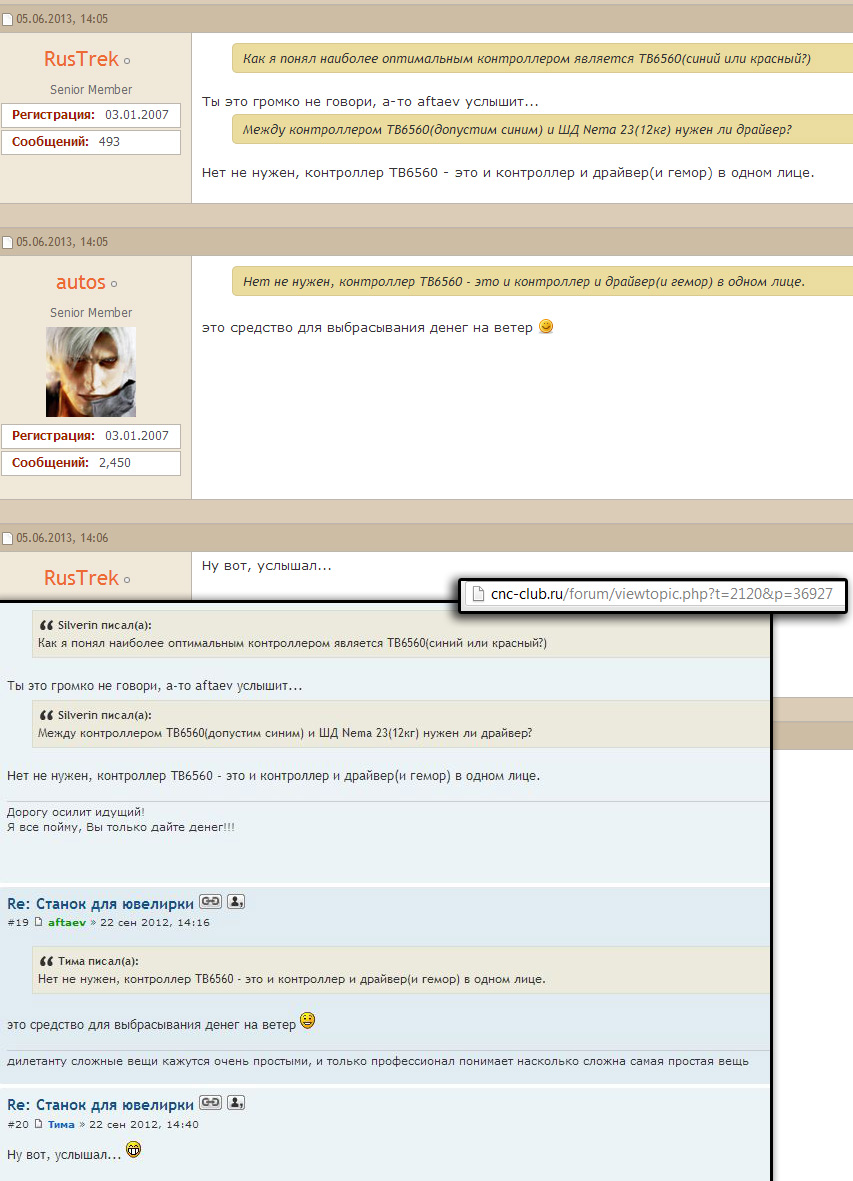The width and height of the screenshot is (853, 1181).
Task: Click date '22 сен 2012, 14:40'
Action: 144,1125
